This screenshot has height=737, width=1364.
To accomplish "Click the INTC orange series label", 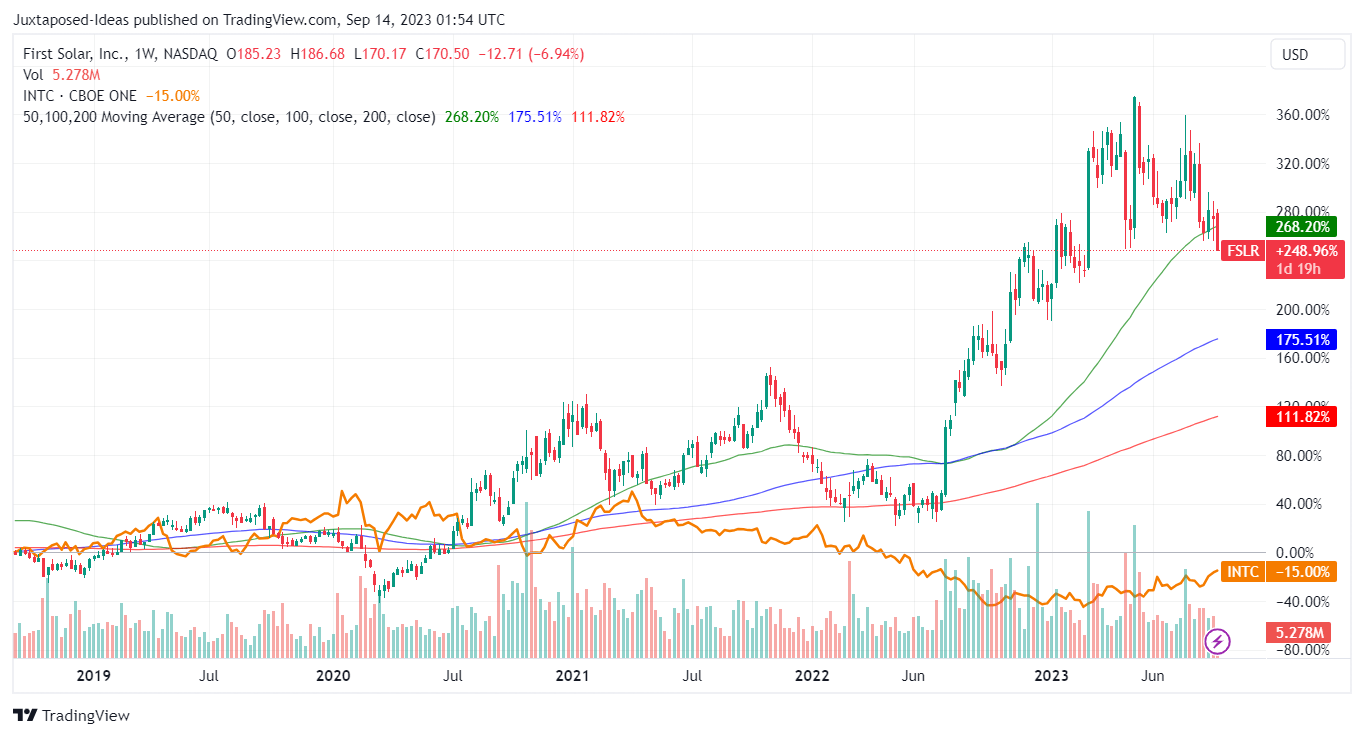I will pos(1243,572).
